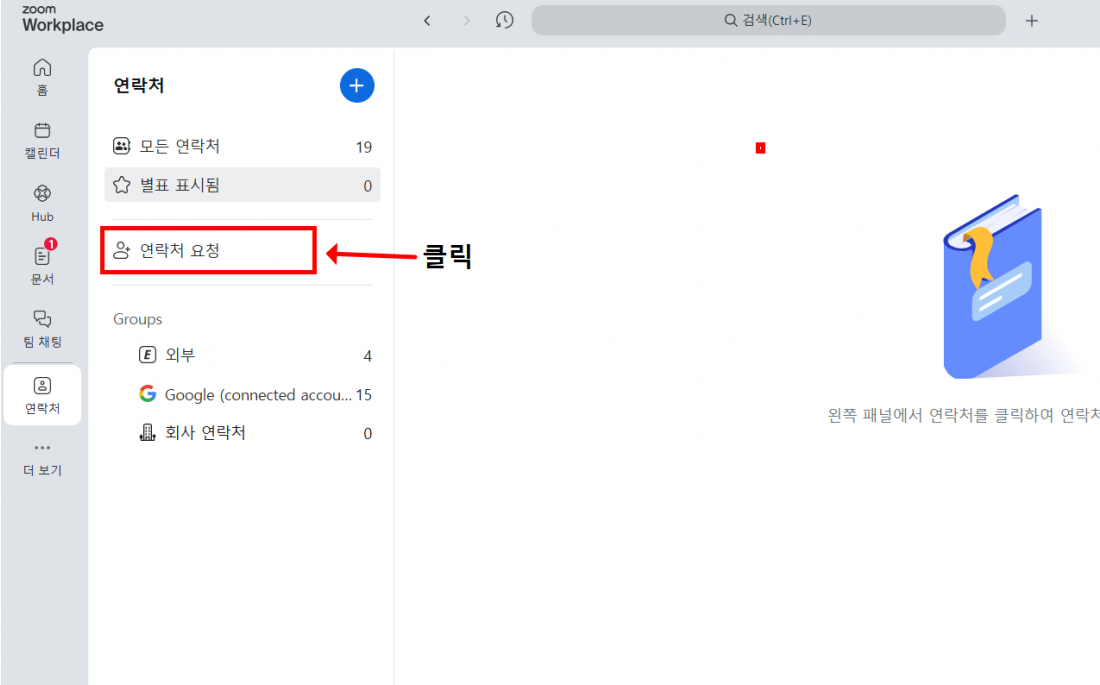The width and height of the screenshot is (1100, 685).
Task: Select Contacts (연락처) sidebar icon
Action: 42,394
